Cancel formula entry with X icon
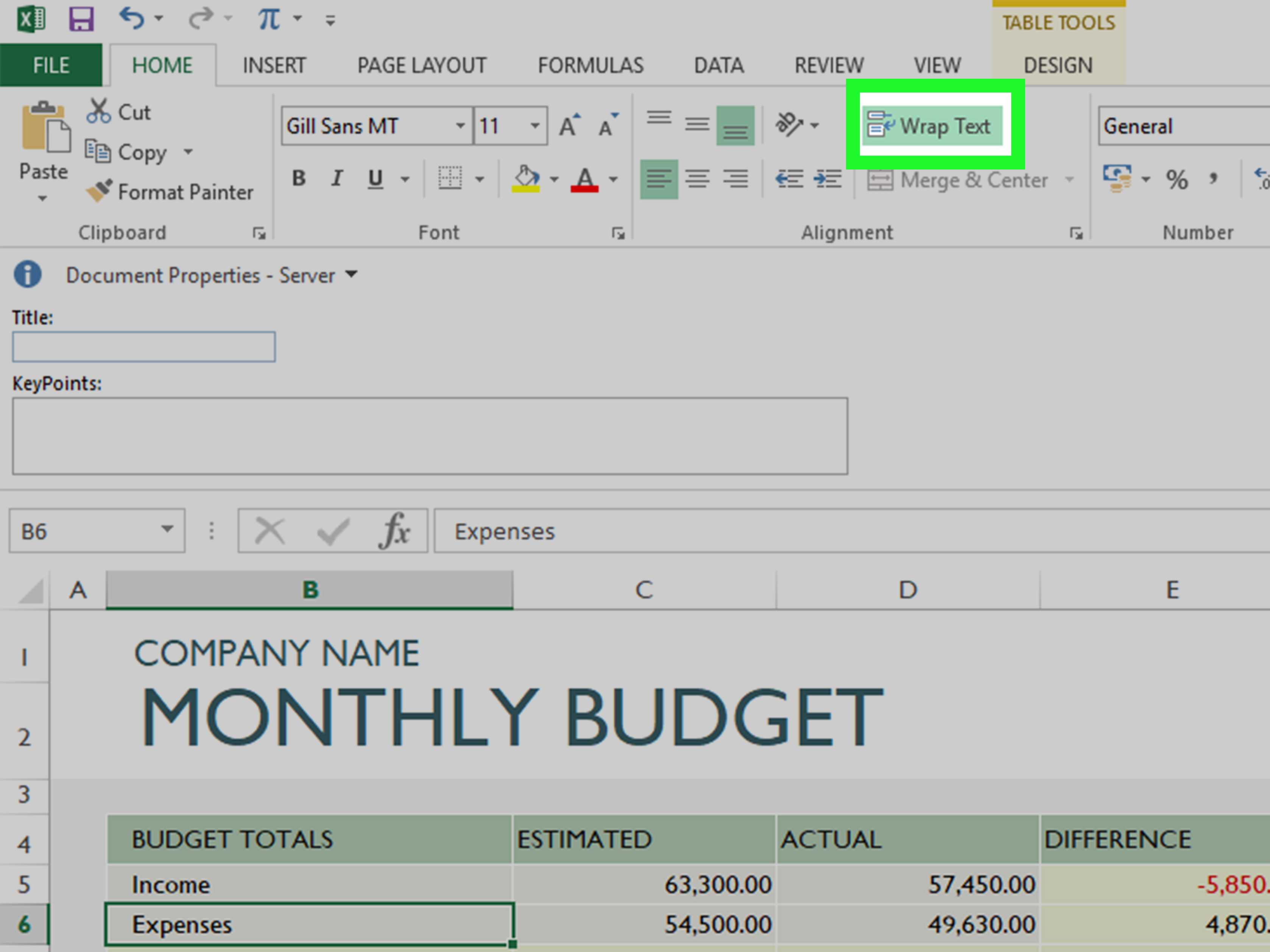Image resolution: width=1270 pixels, height=952 pixels. point(270,531)
